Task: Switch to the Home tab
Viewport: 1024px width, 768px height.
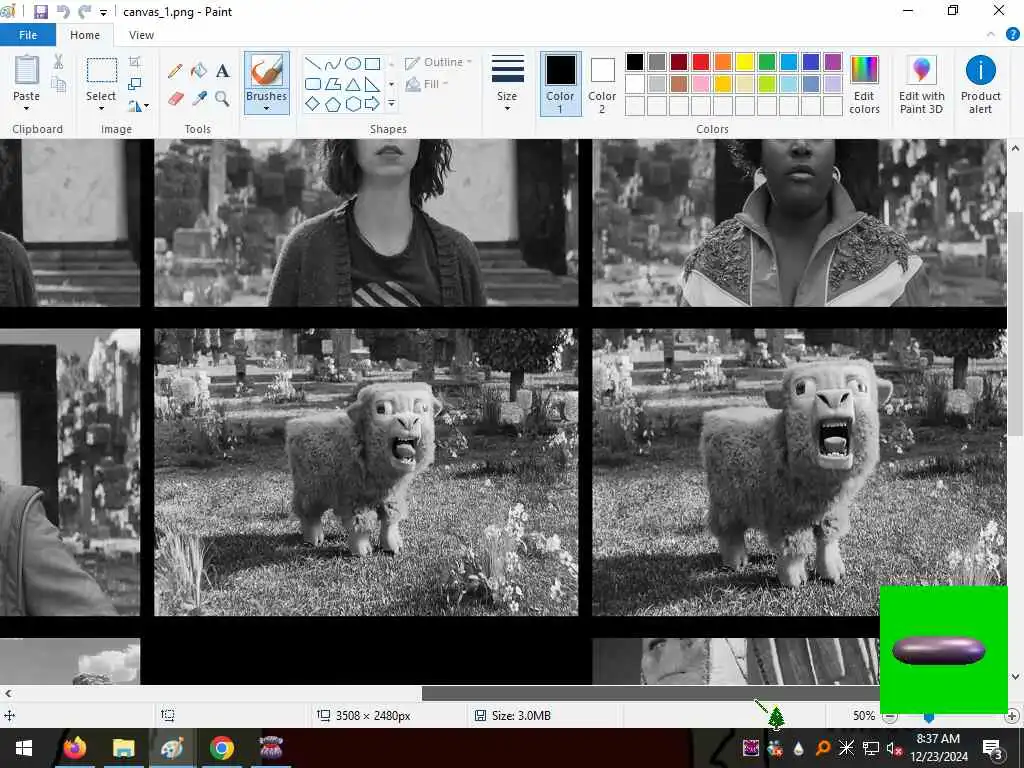Action: (x=85, y=35)
